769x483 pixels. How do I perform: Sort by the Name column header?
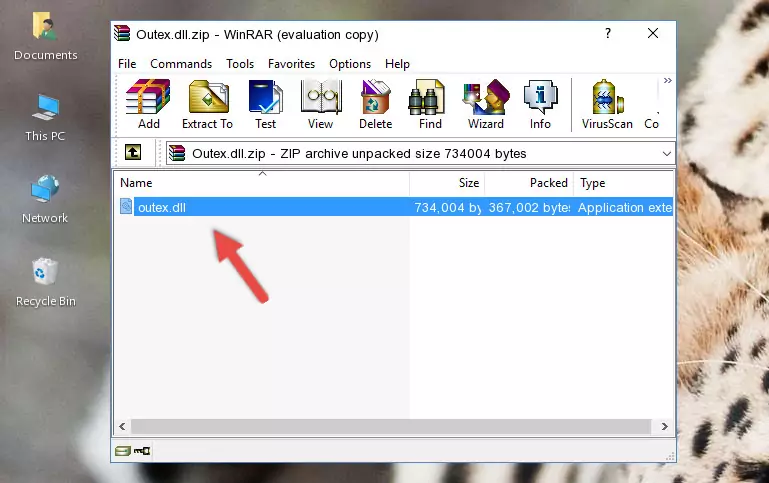click(x=262, y=183)
